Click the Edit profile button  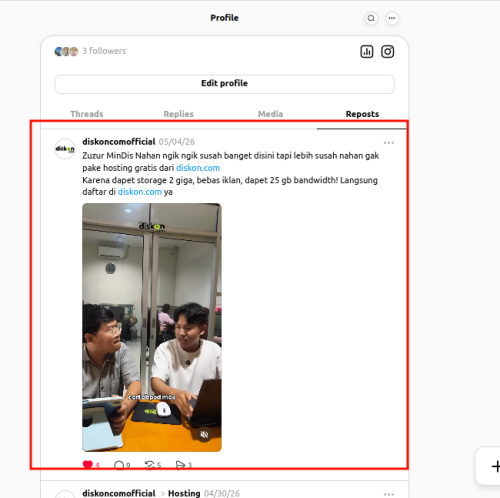click(224, 84)
